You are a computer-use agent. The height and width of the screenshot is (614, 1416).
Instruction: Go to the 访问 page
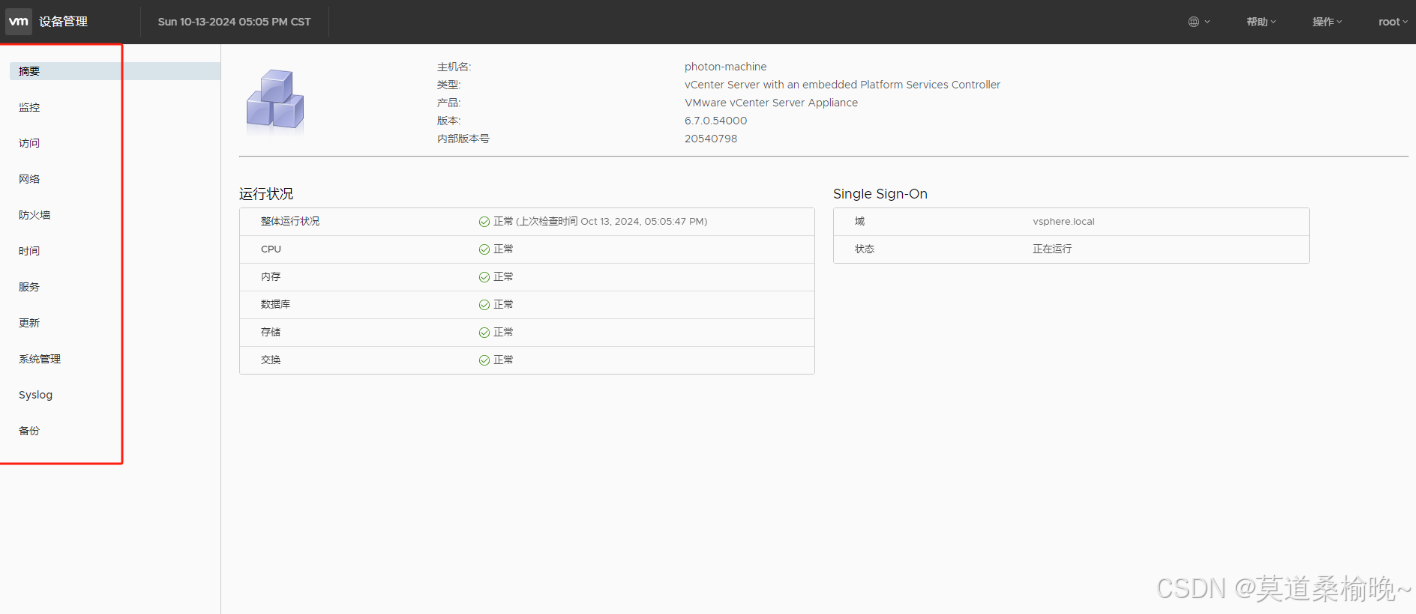[x=29, y=143]
